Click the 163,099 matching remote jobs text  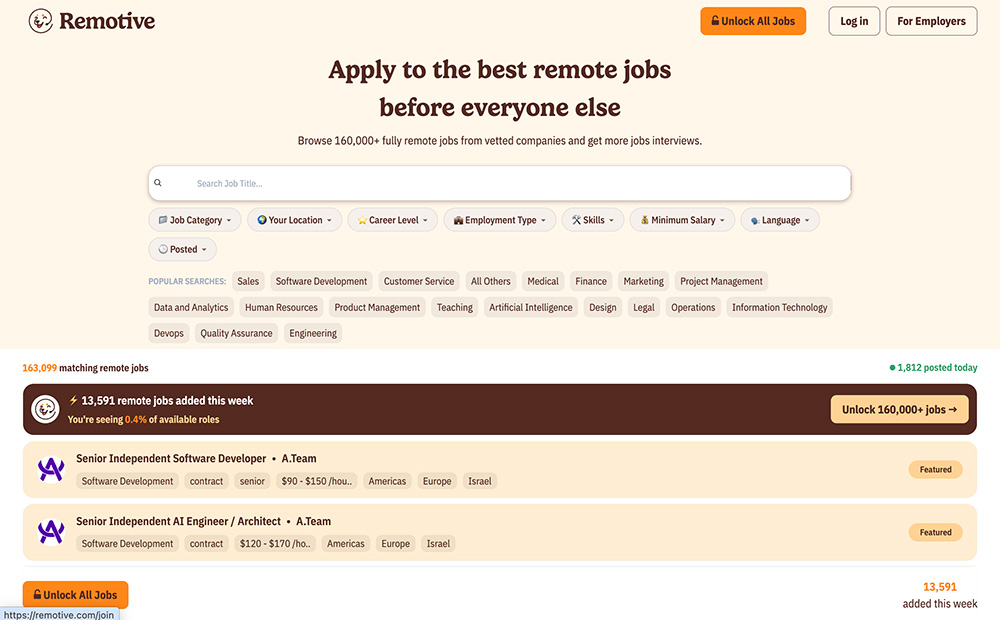pyautogui.click(x=85, y=368)
